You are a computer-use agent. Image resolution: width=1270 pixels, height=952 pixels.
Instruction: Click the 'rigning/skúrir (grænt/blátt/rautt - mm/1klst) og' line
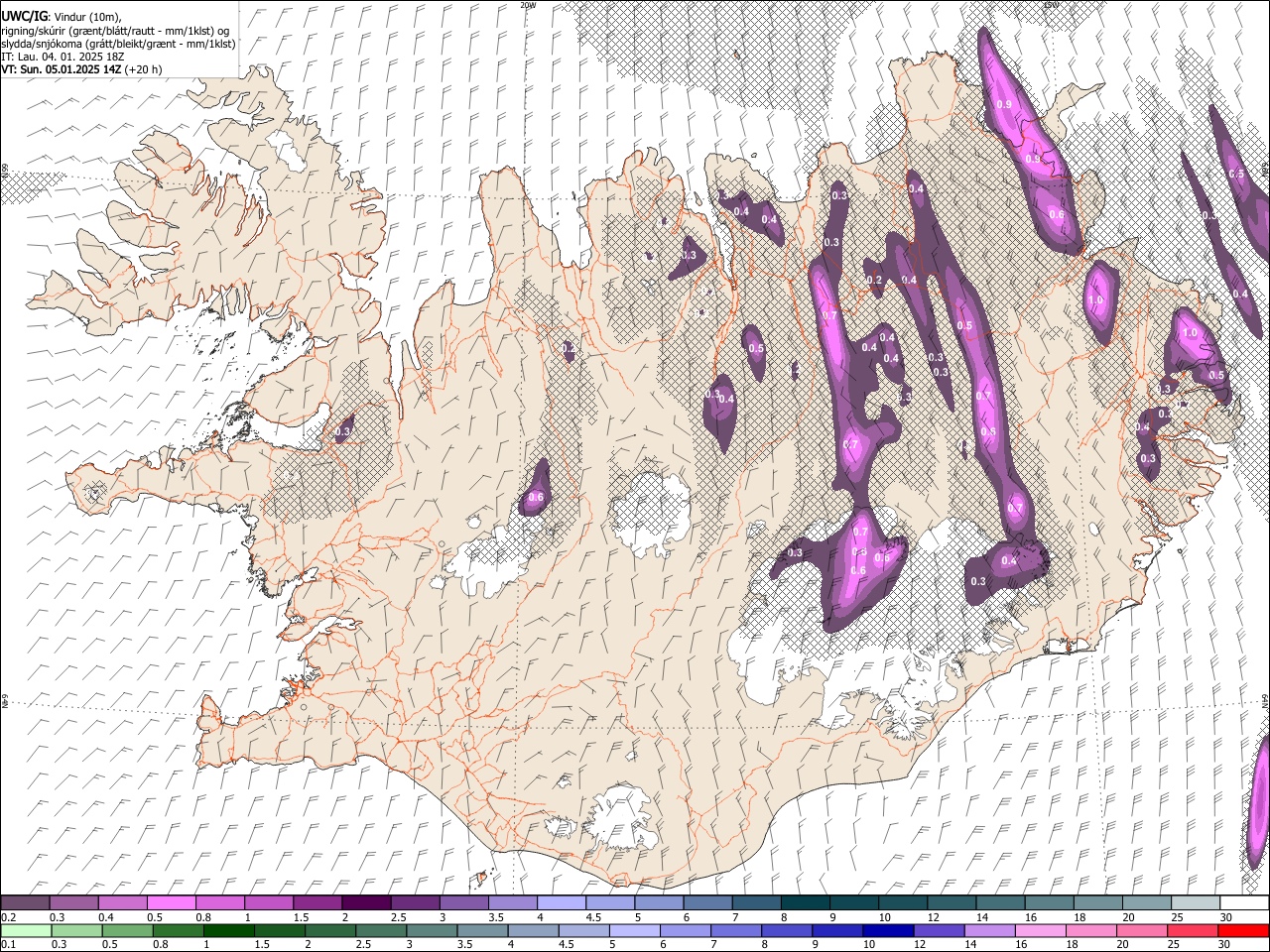(x=115, y=30)
